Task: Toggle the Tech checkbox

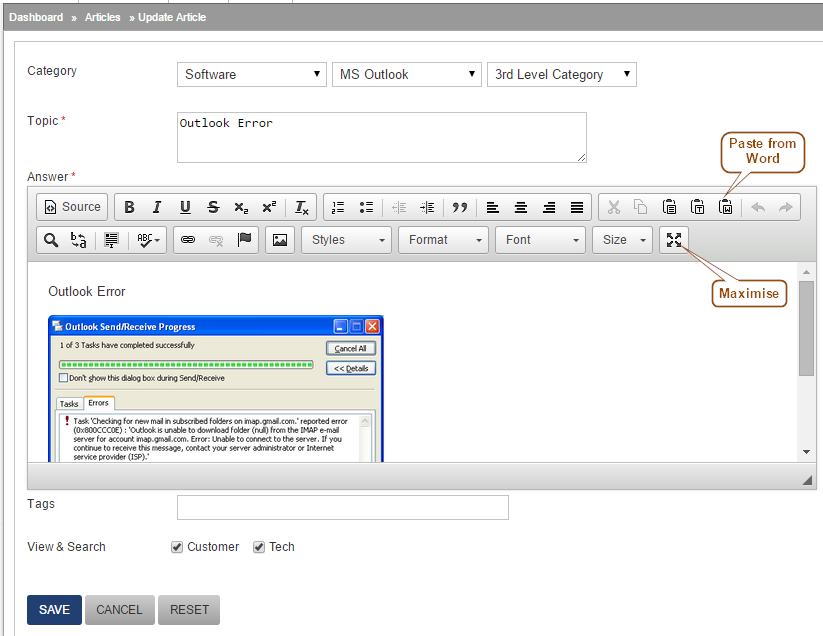Action: coord(259,547)
